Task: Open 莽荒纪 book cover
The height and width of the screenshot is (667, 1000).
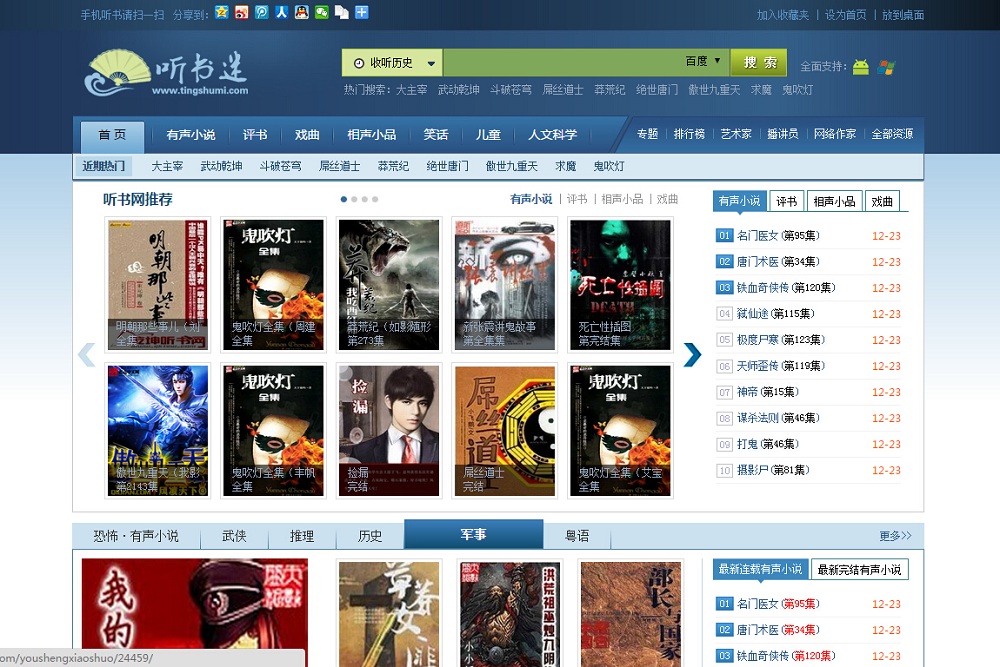Action: [389, 284]
